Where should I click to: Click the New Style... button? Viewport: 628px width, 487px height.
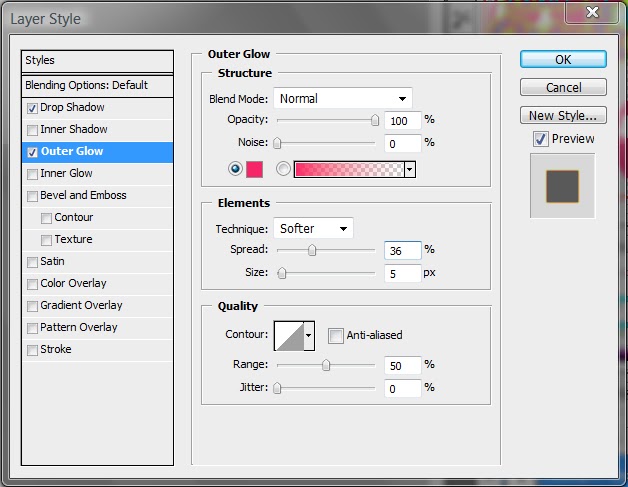tap(563, 115)
